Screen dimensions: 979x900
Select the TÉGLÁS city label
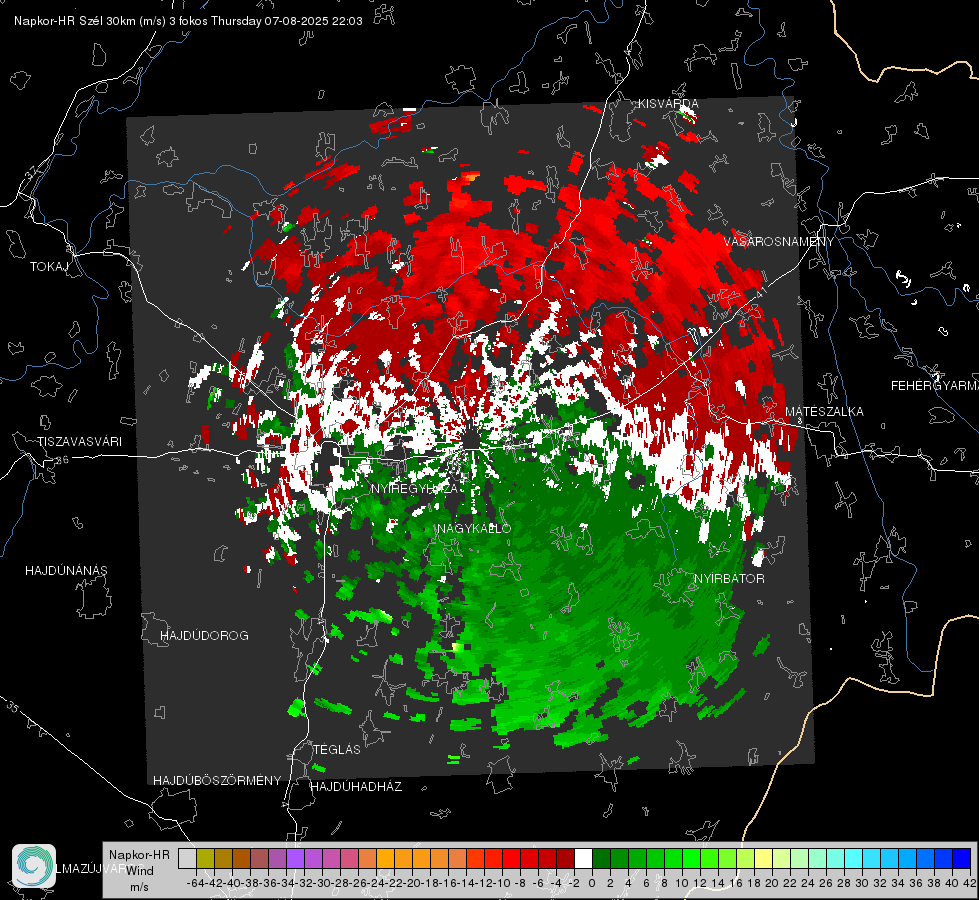(x=337, y=750)
